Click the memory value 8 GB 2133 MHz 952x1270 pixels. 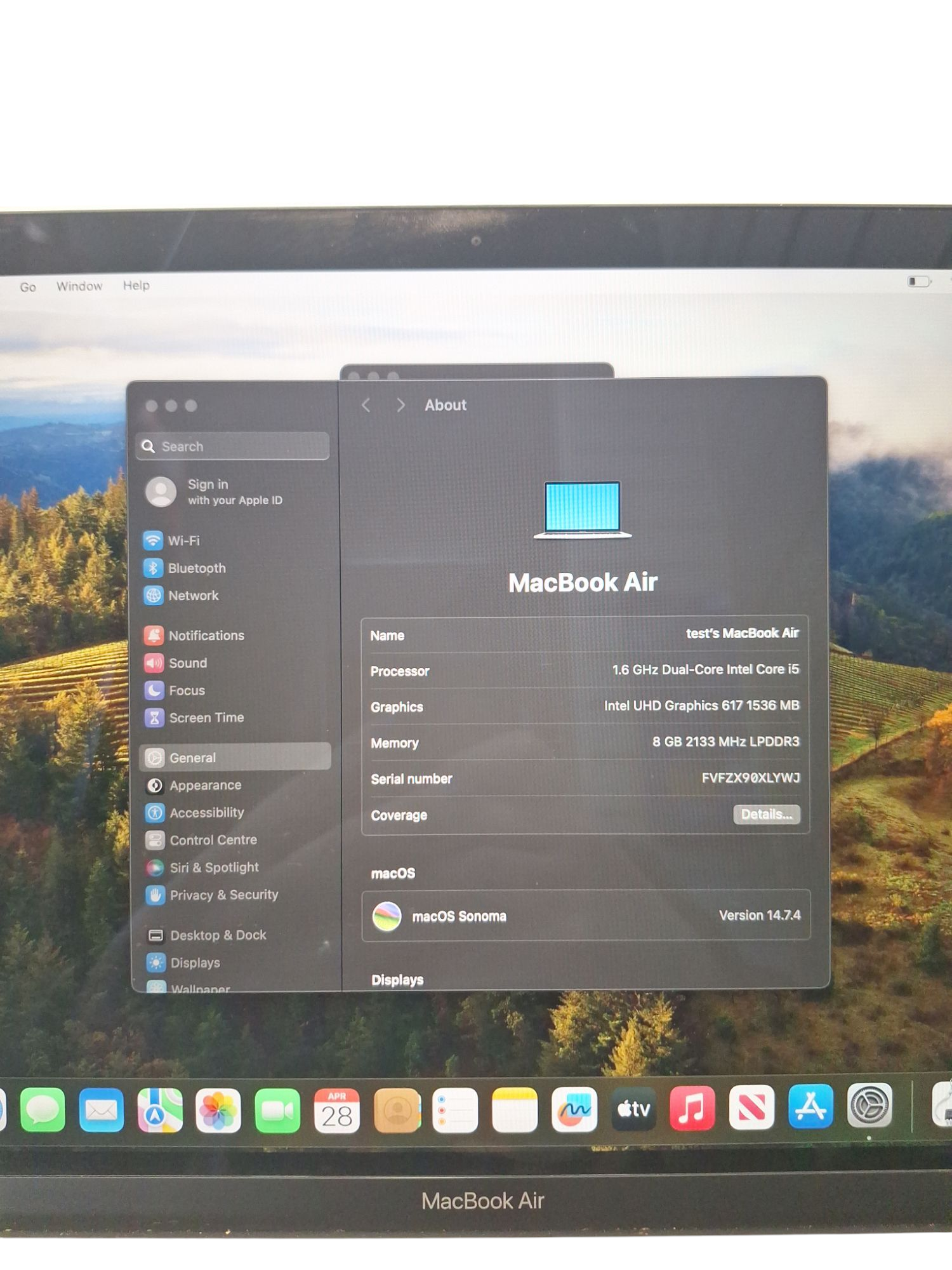[x=726, y=742]
